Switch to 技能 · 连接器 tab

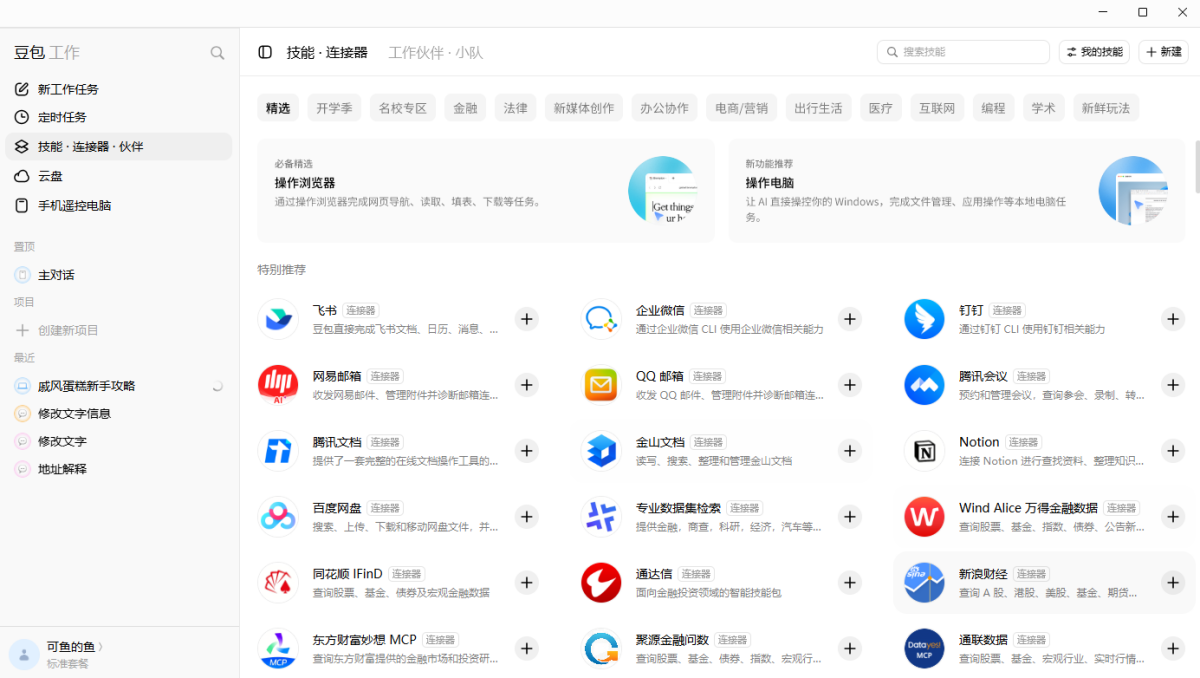[x=327, y=52]
